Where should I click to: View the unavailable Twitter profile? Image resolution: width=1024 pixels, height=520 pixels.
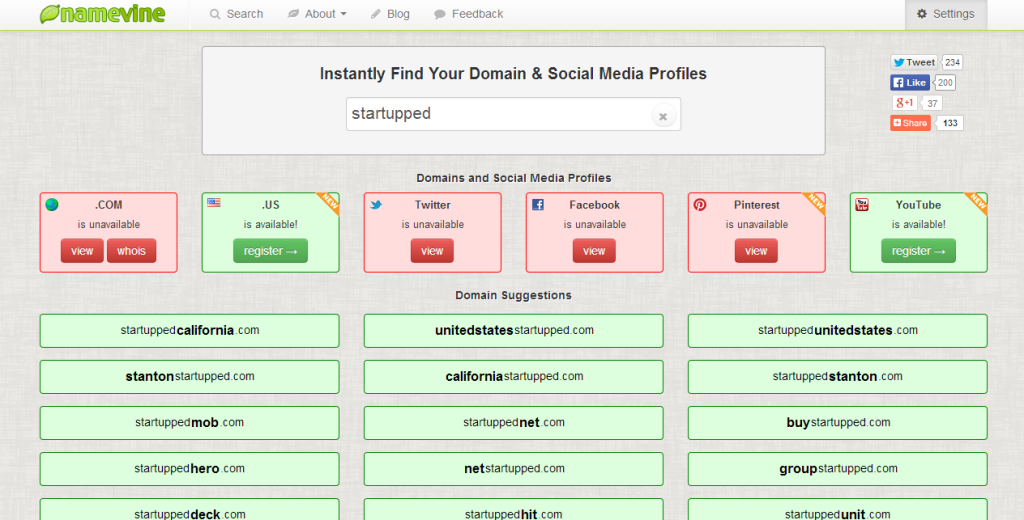coord(432,251)
